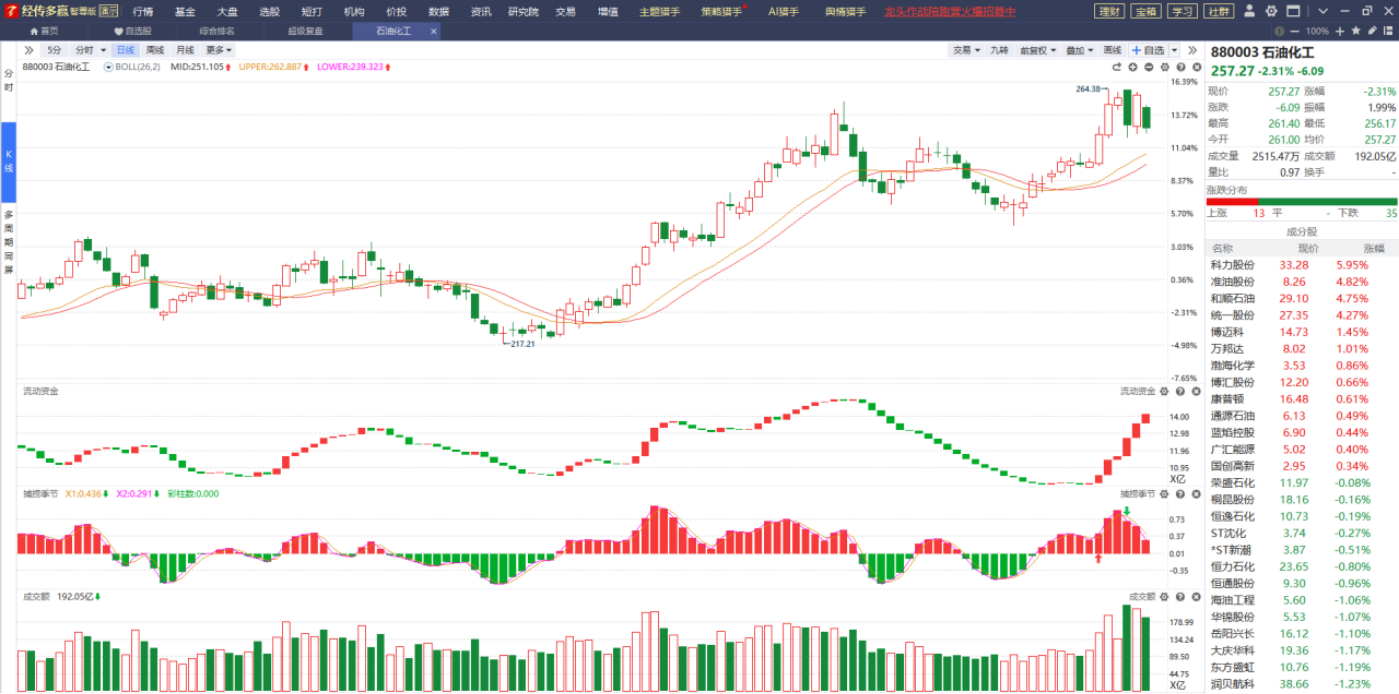This screenshot has width=1399, height=694.
Task: Toggle 多周期同屏 multi-period view
Action: coord(8,241)
